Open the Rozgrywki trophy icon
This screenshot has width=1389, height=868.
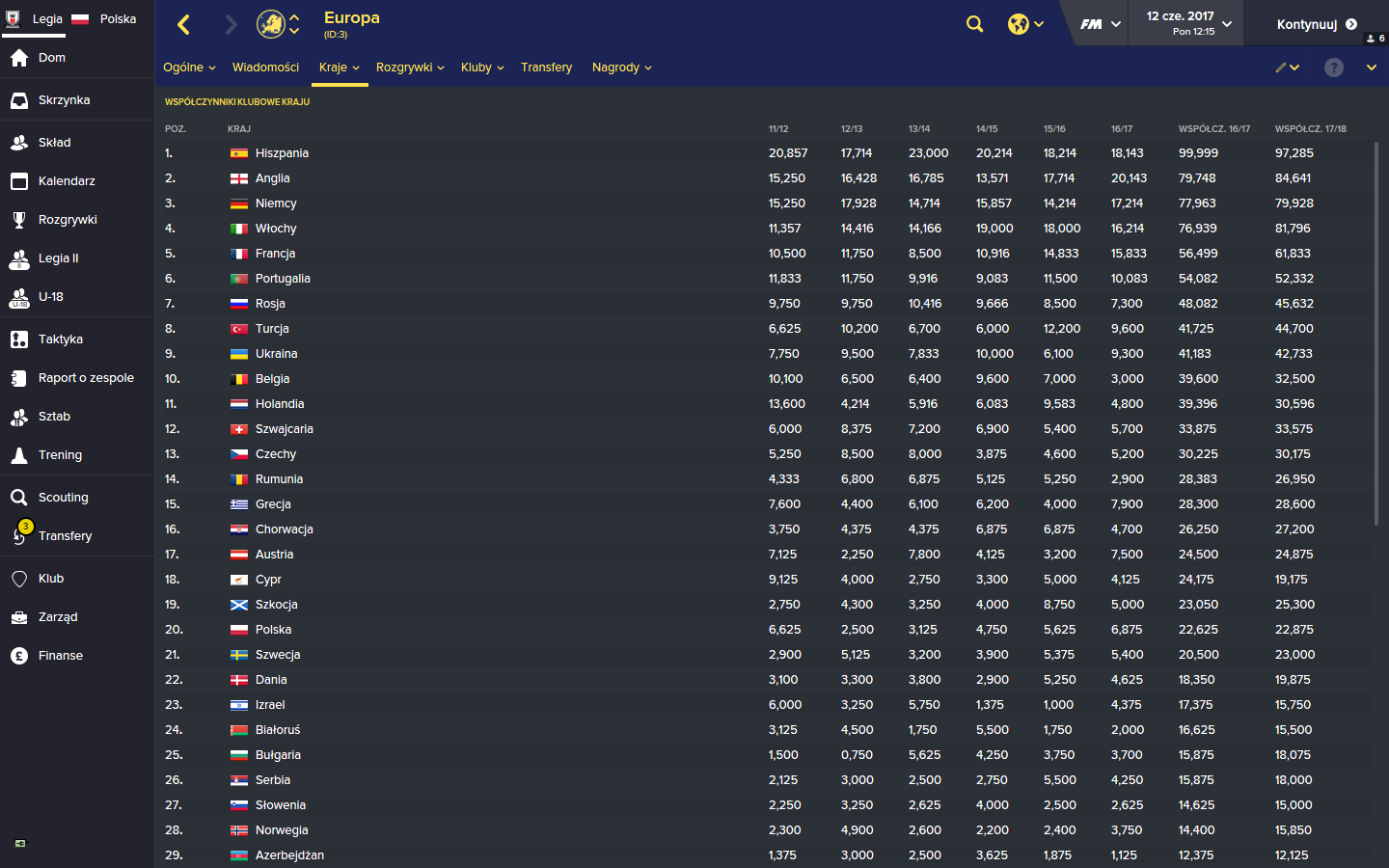coord(19,220)
